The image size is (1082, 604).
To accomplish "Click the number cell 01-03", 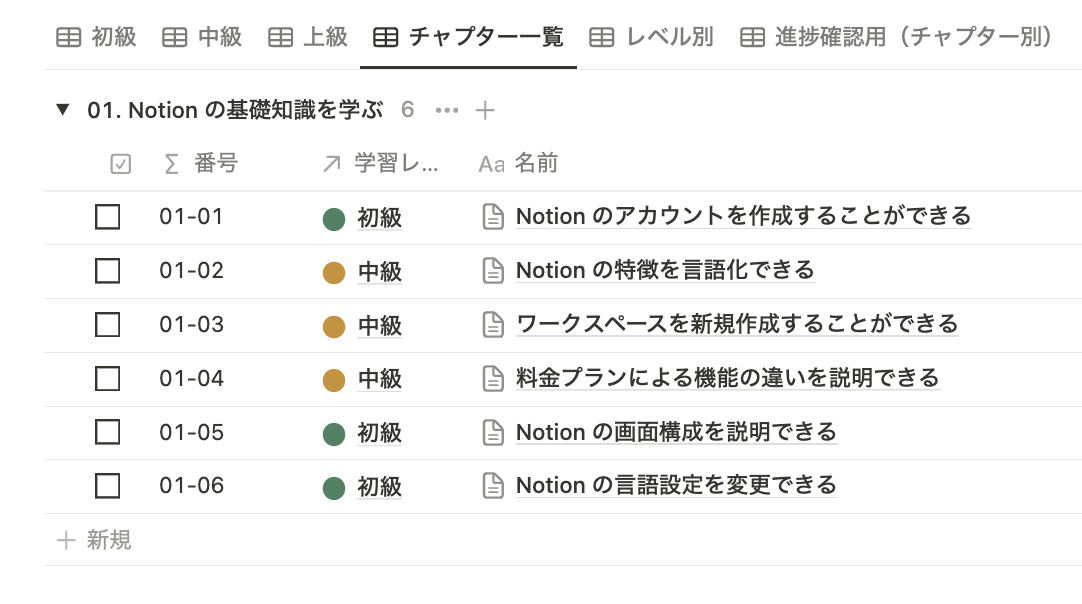I will point(191,324).
